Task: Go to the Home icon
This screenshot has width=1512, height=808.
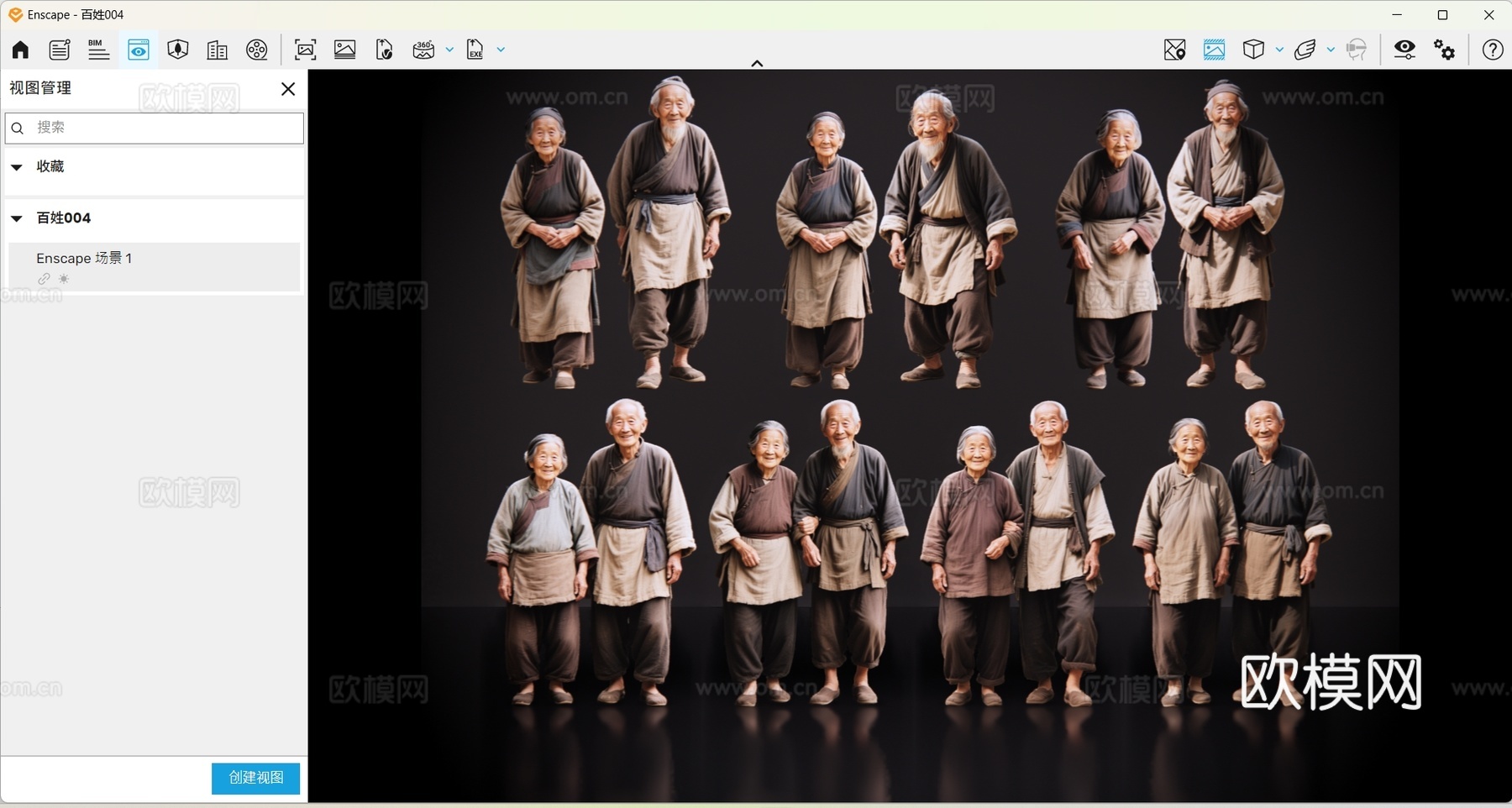Action: click(x=20, y=50)
